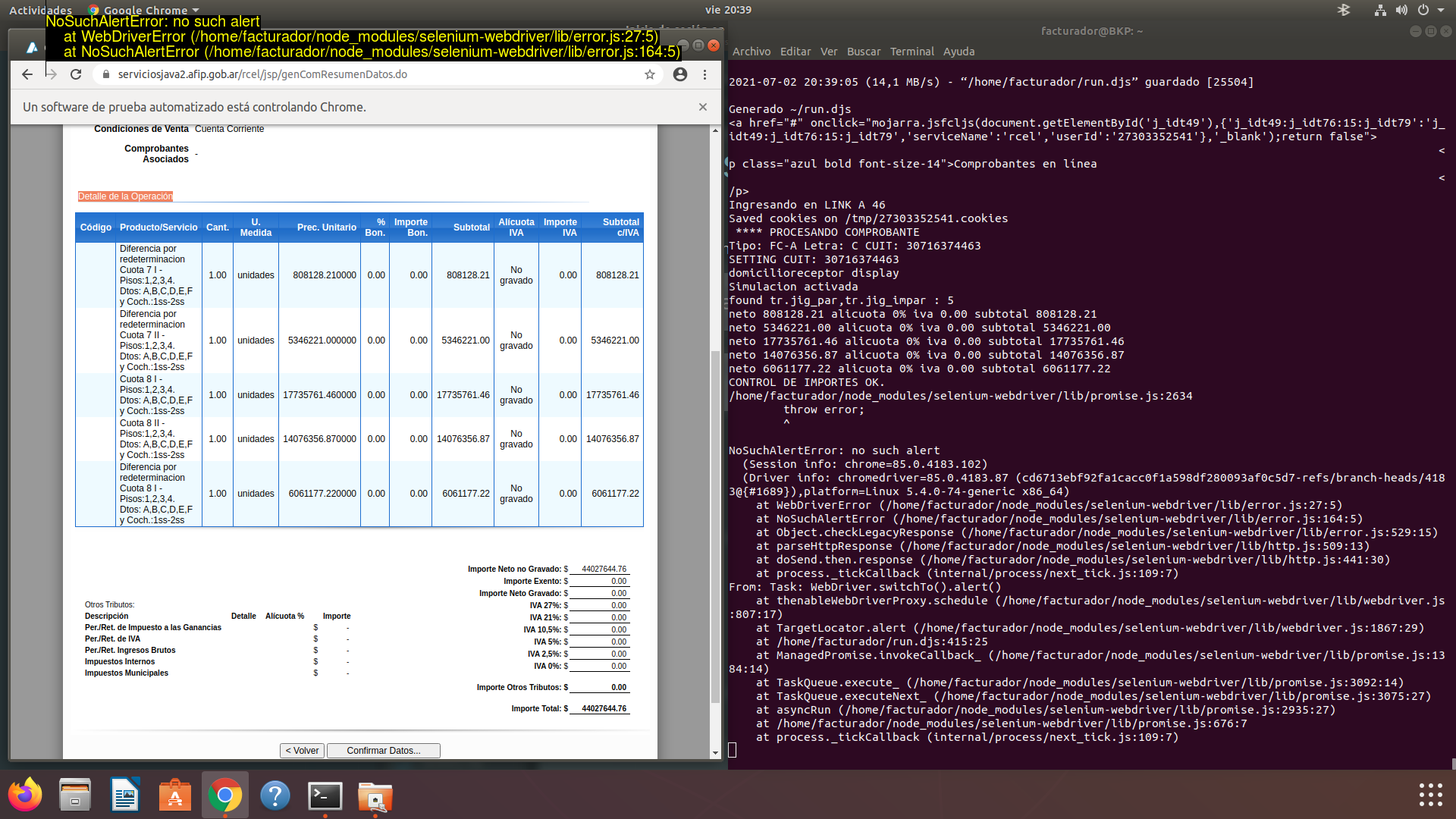Expand the Google Chrome app menu in top bar

pyautogui.click(x=144, y=10)
